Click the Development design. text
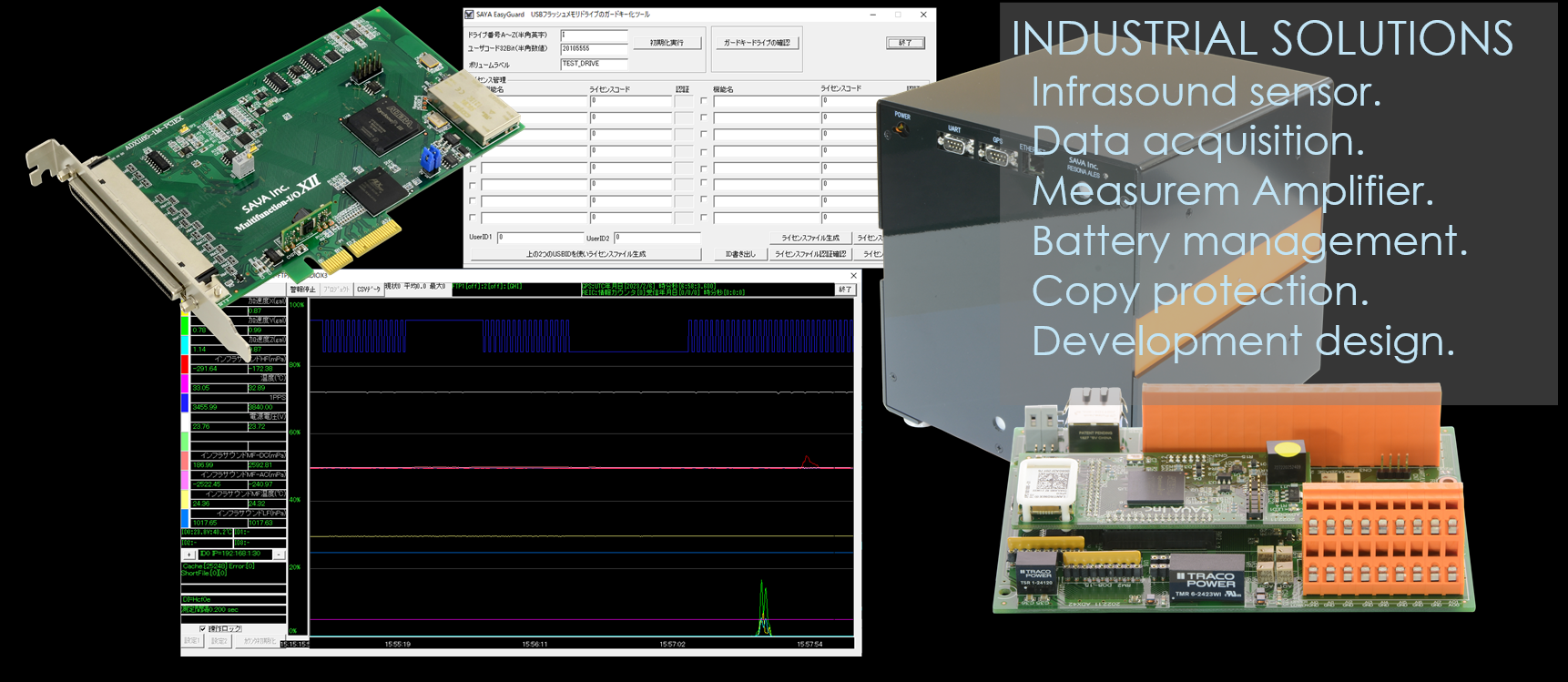The height and width of the screenshot is (682, 1568). 1244,341
